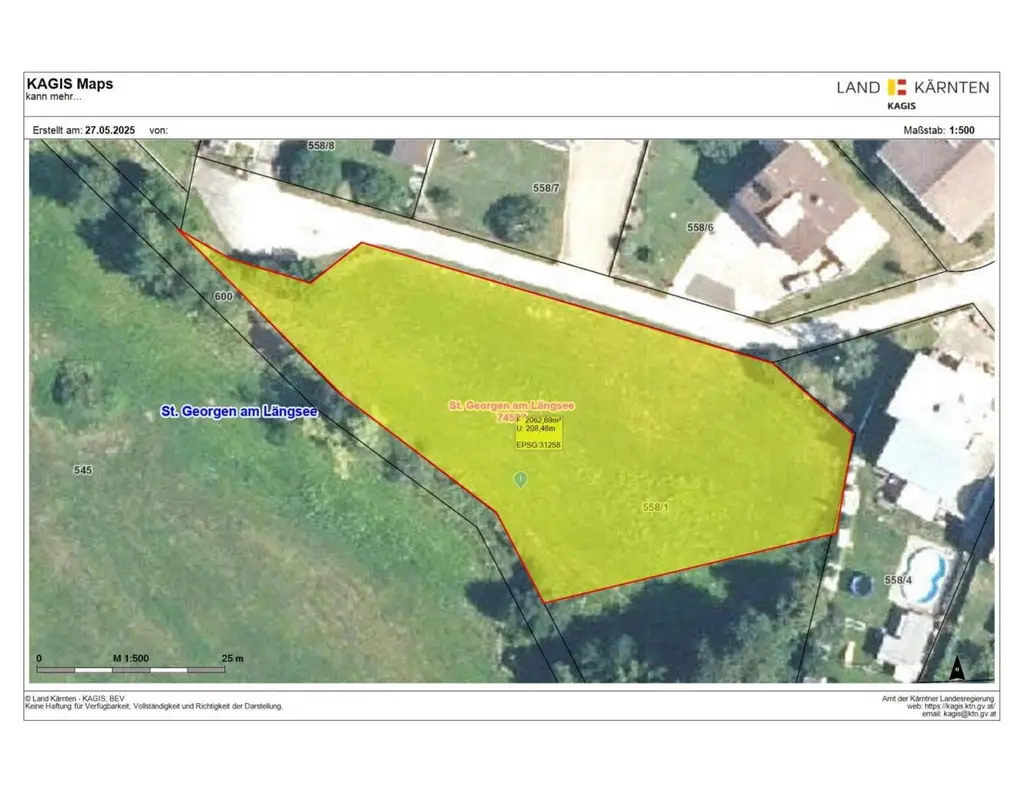
Task: Click the KAGIS Maps title
Action: point(70,84)
